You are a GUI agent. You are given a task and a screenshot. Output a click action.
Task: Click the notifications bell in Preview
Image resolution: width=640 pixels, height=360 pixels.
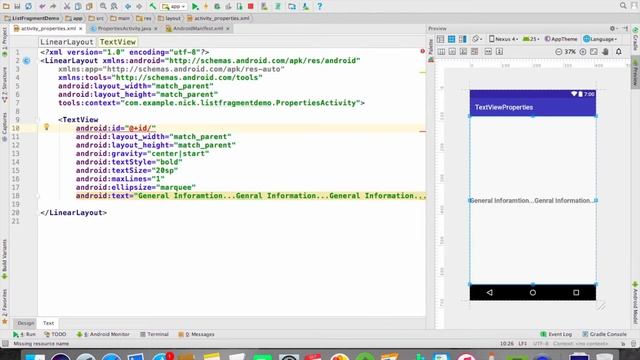(619, 52)
